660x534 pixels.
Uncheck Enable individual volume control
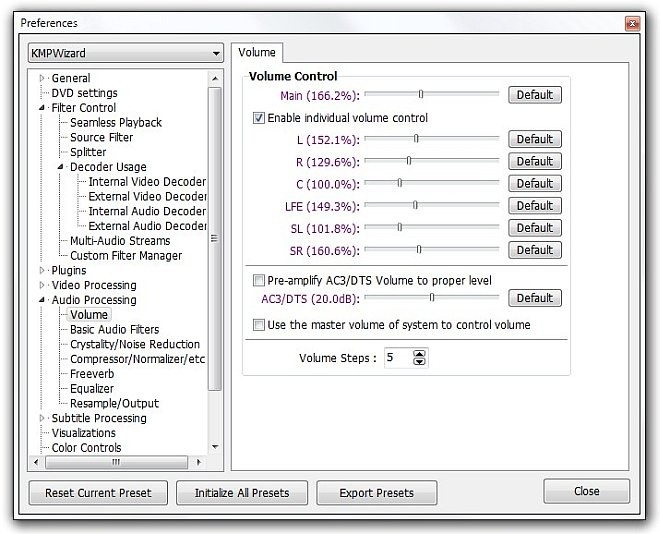pos(259,118)
